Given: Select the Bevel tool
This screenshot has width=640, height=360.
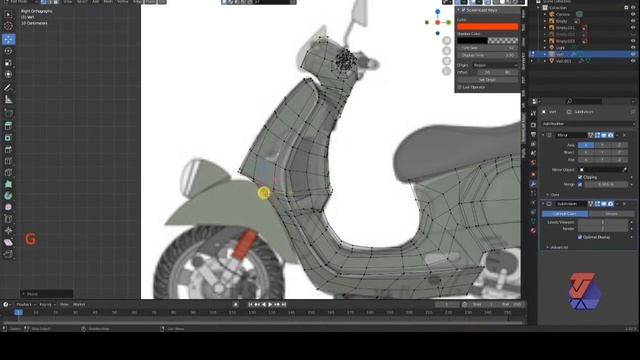Looking at the screenshot, I should [8, 149].
